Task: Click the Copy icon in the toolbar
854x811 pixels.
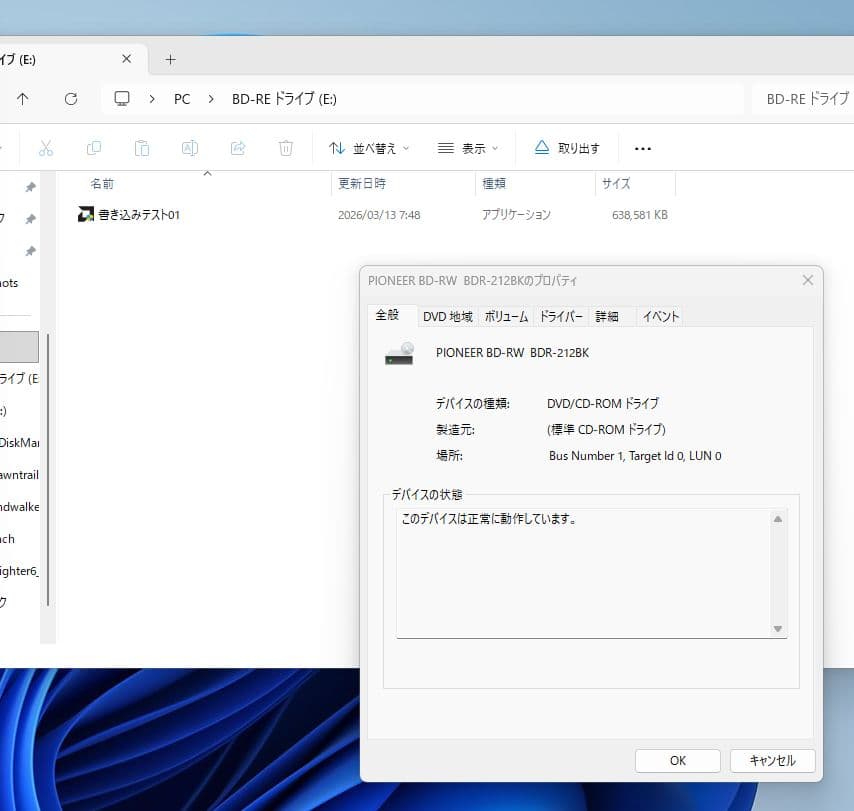Action: [94, 148]
